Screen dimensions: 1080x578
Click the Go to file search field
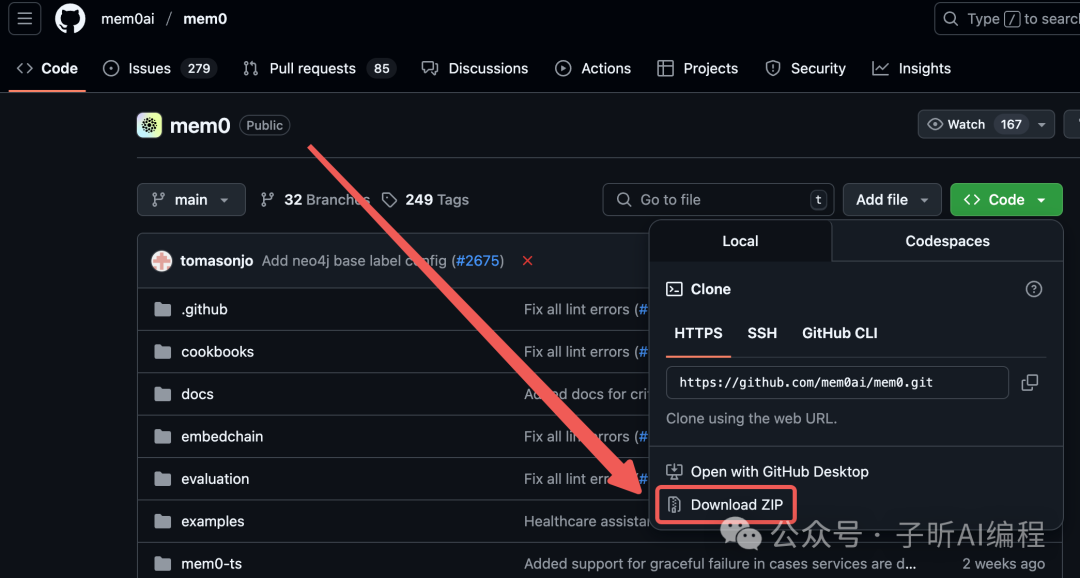click(718, 200)
